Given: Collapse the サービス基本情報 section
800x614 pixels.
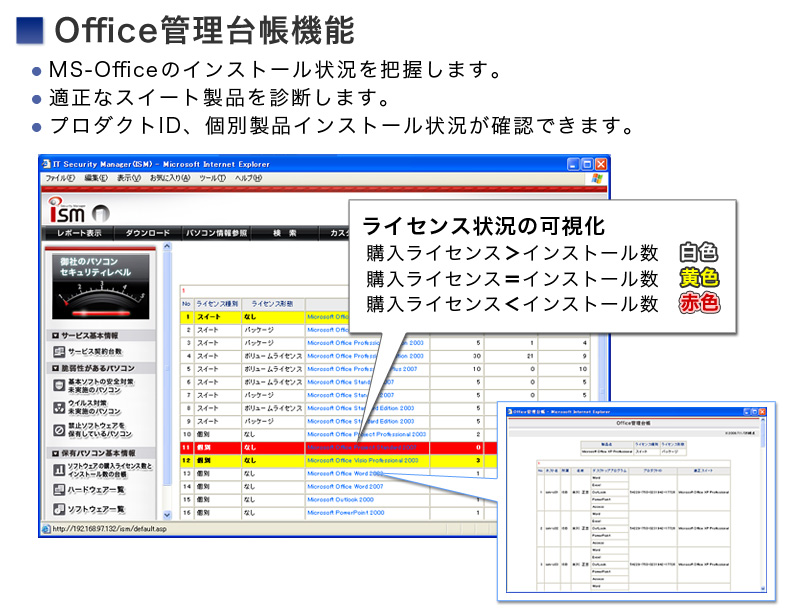Looking at the screenshot, I should coord(56,335).
